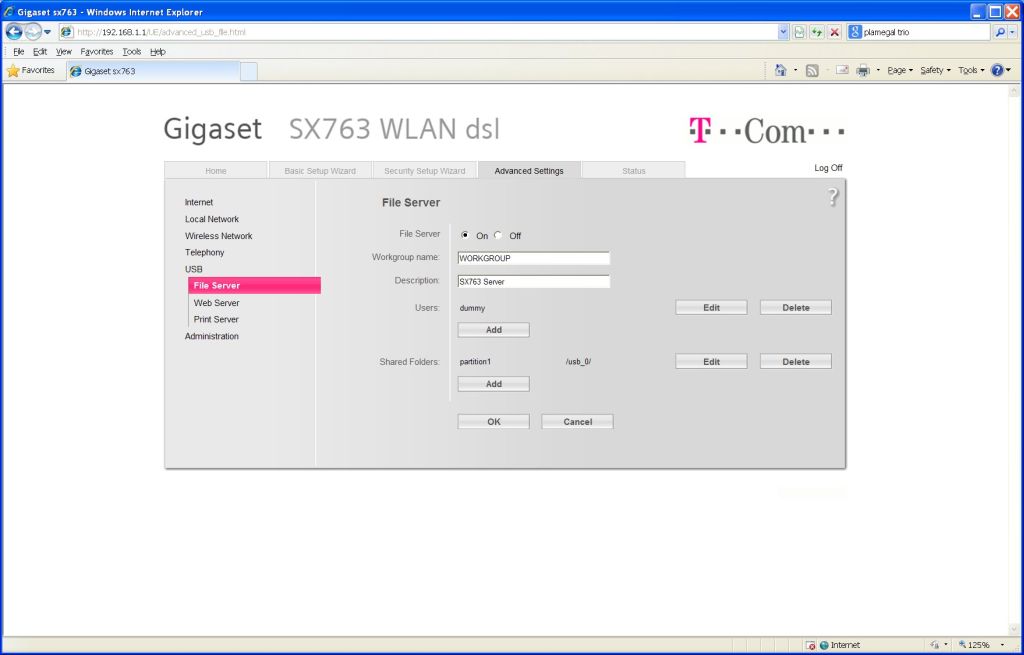The height and width of the screenshot is (655, 1024).
Task: Click the browser Forward arrow button
Action: coord(33,31)
